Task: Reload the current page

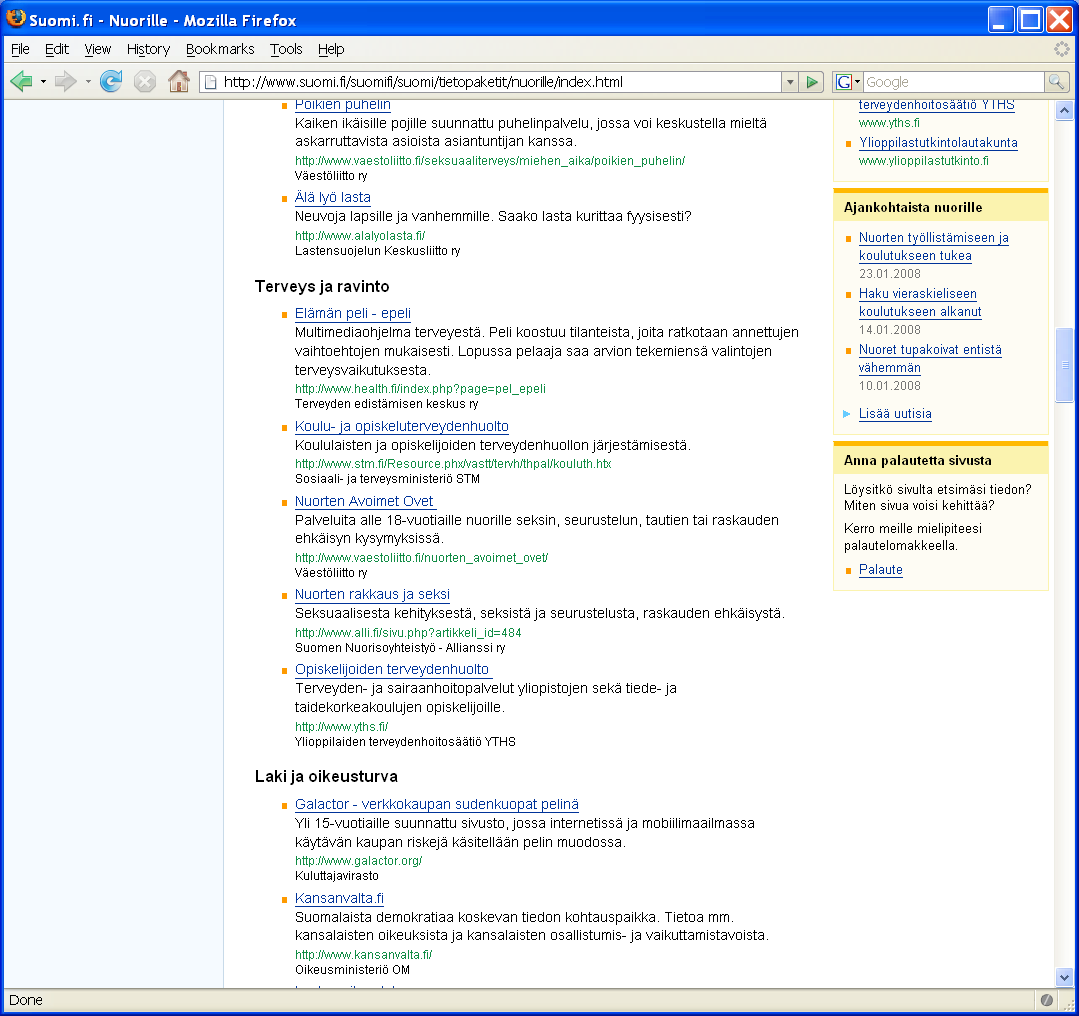Action: (x=111, y=82)
